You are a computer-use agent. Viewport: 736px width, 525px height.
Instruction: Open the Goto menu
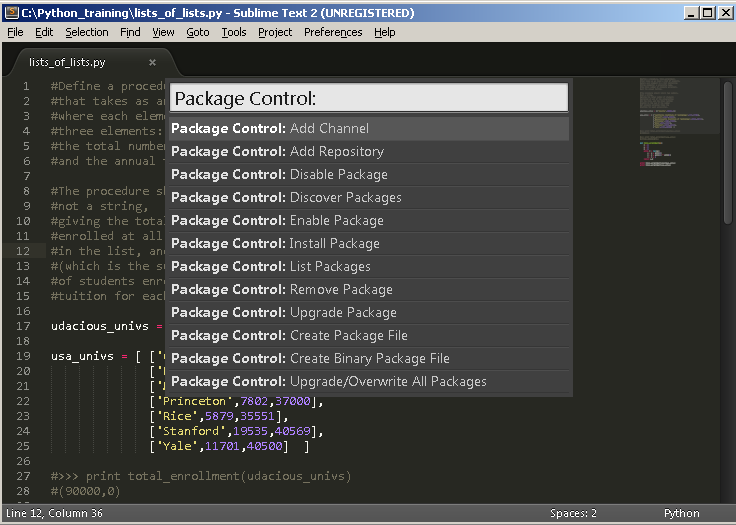pos(198,32)
